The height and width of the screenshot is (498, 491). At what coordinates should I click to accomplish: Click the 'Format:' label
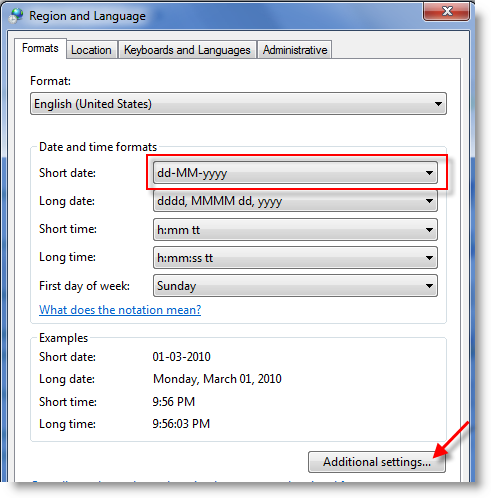point(50,81)
